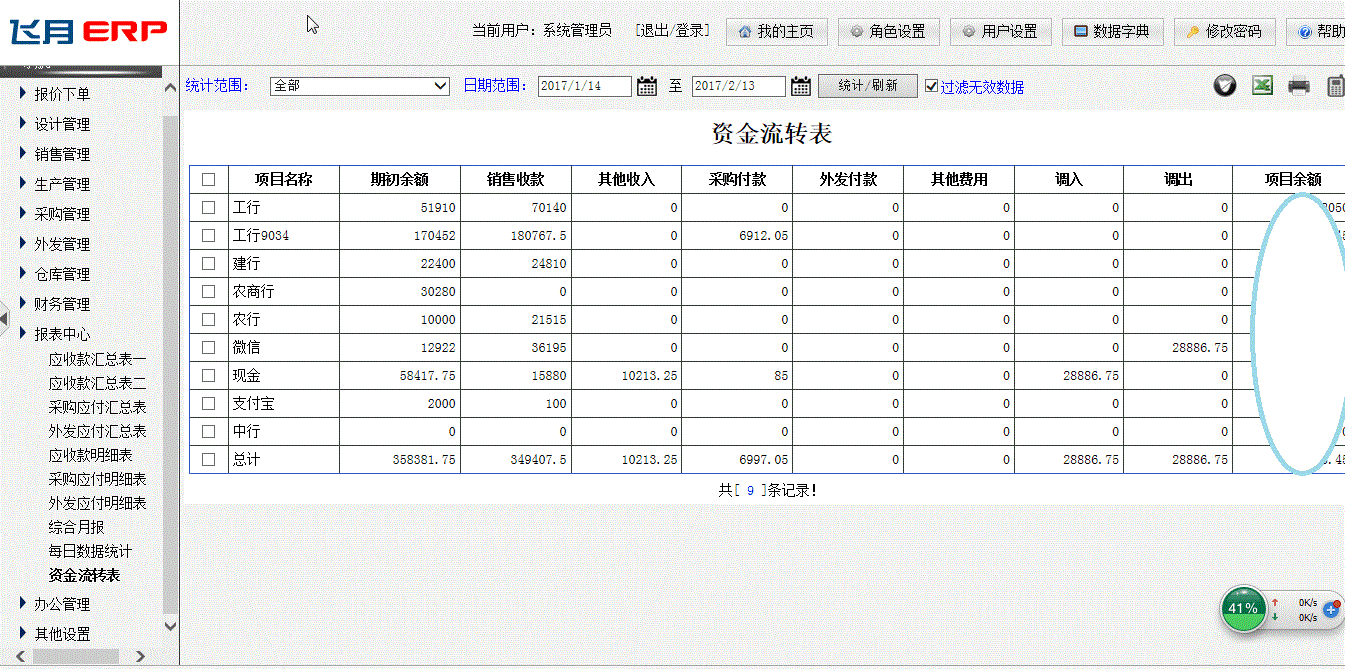Go to 我的主页 home button
This screenshot has height=669, width=1345.
[776, 32]
